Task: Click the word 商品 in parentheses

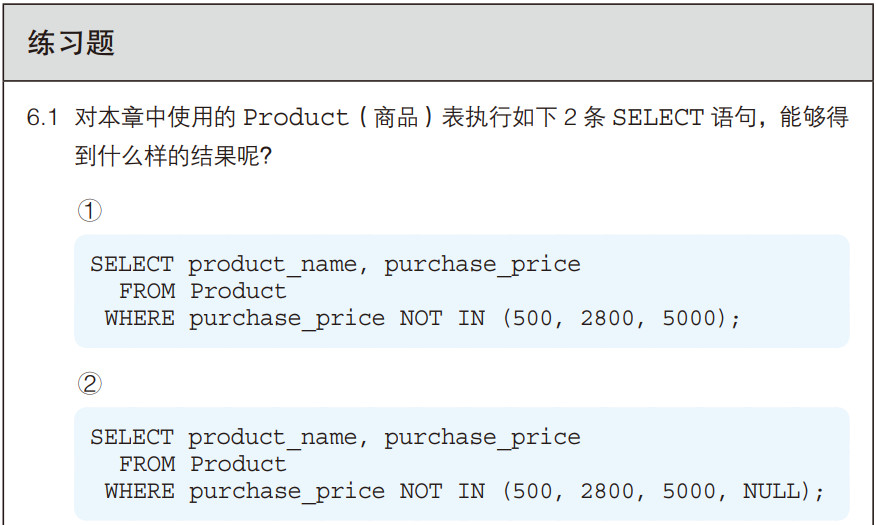Action: pos(396,117)
